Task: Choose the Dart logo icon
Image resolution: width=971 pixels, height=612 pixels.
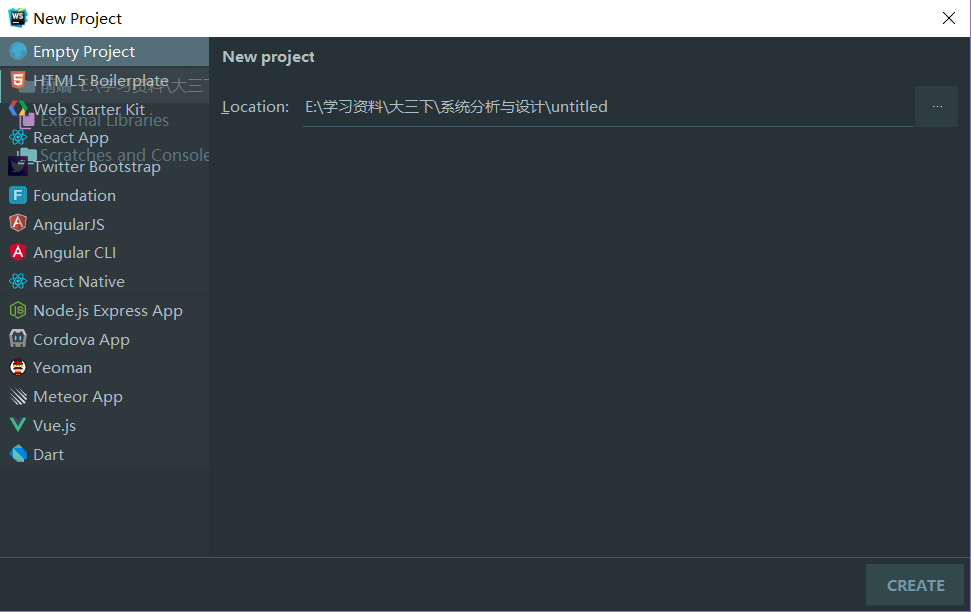Action: (x=18, y=454)
